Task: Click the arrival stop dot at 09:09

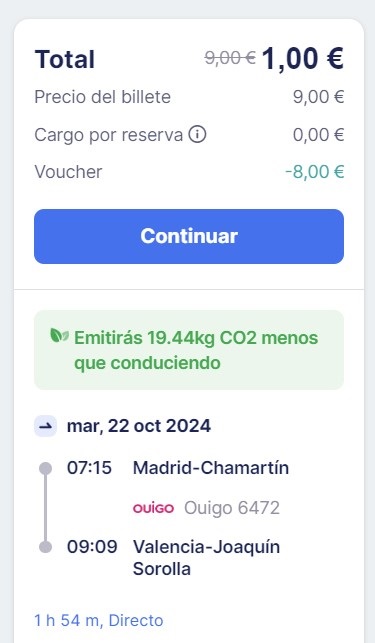Action: click(45, 547)
